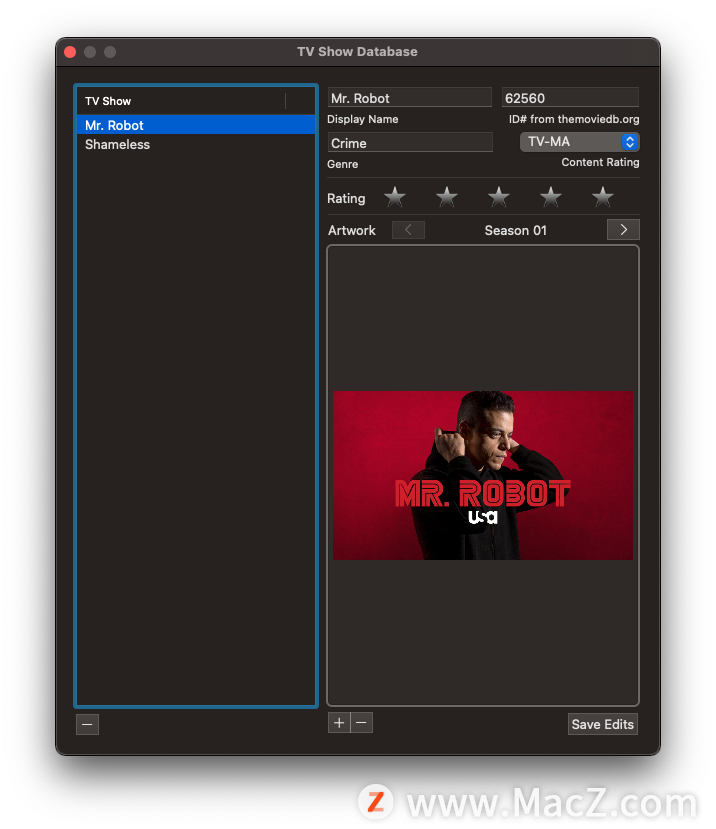The width and height of the screenshot is (716, 829).
Task: Go to next season artwork
Action: tap(623, 229)
